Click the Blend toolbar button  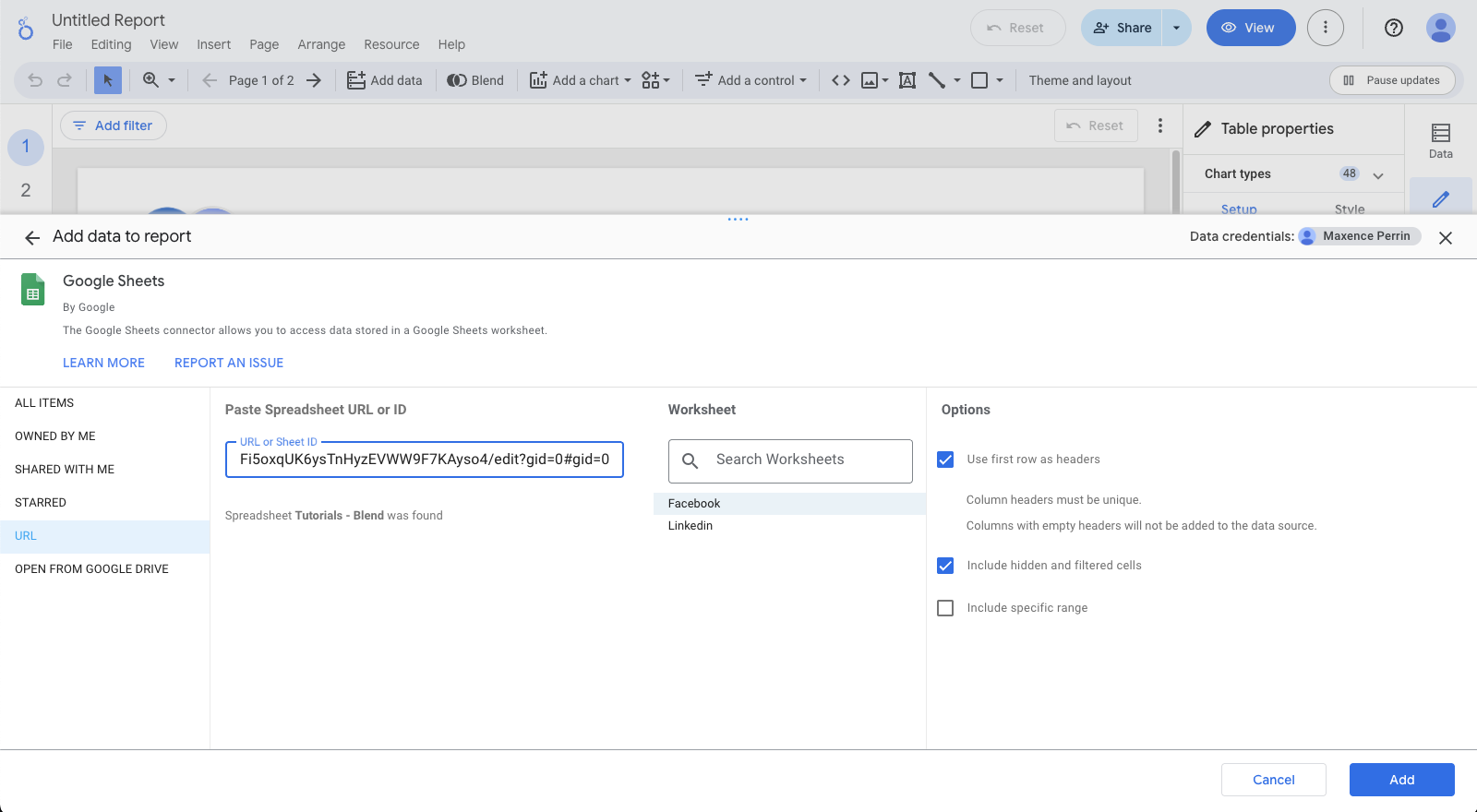point(475,80)
